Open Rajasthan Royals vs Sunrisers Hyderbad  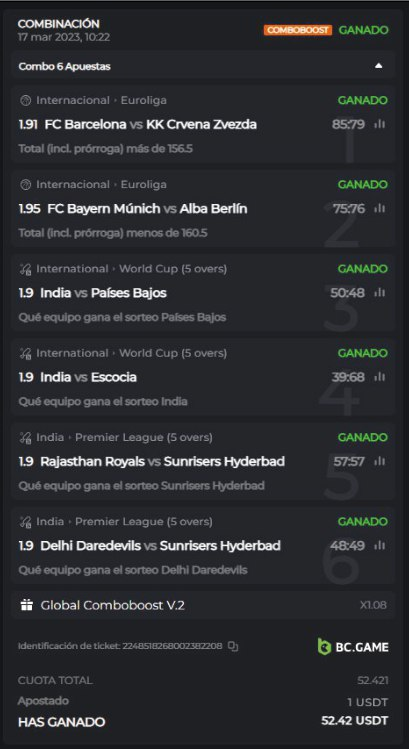(162, 461)
